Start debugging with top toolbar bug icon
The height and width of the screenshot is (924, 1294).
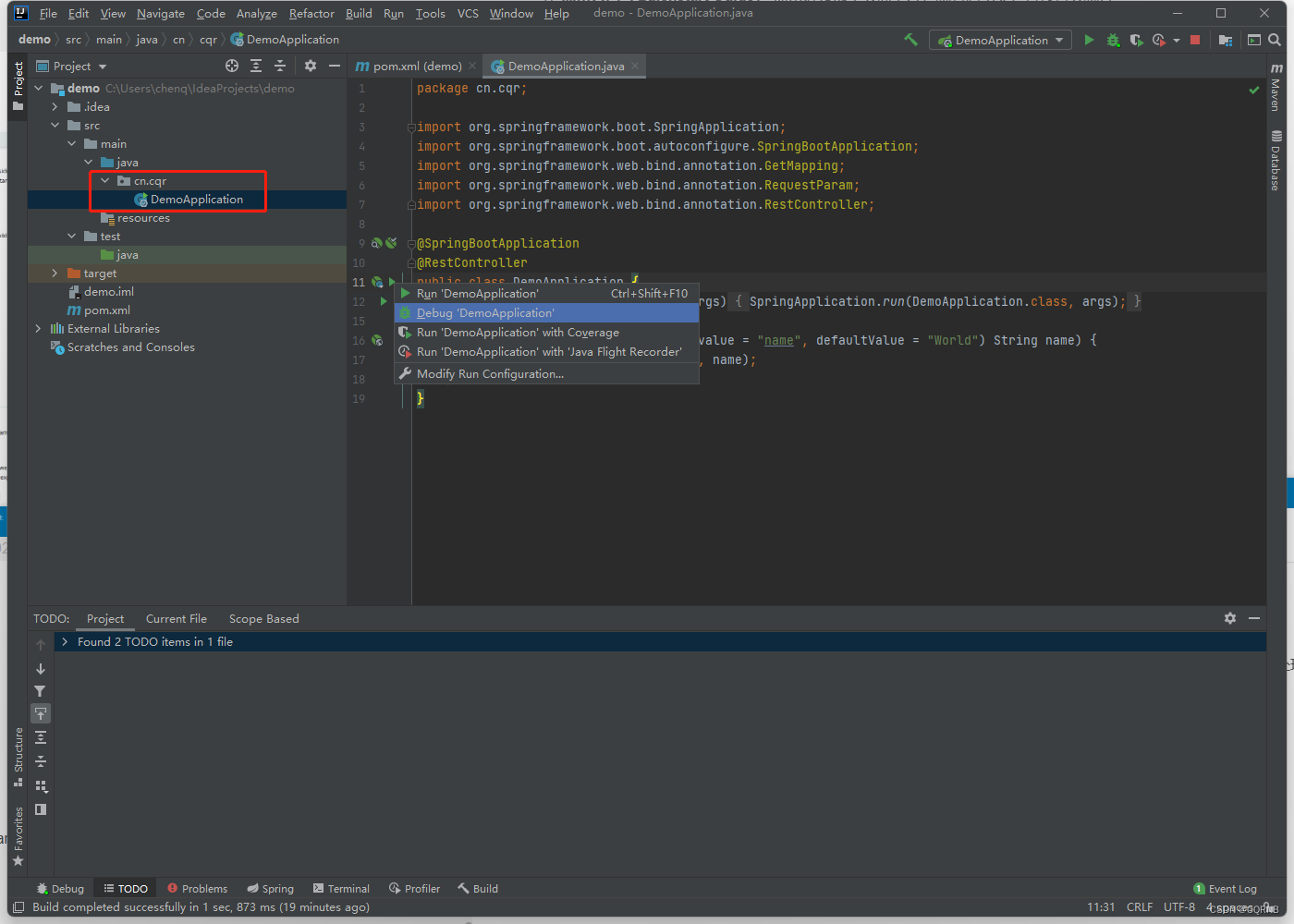(1113, 40)
